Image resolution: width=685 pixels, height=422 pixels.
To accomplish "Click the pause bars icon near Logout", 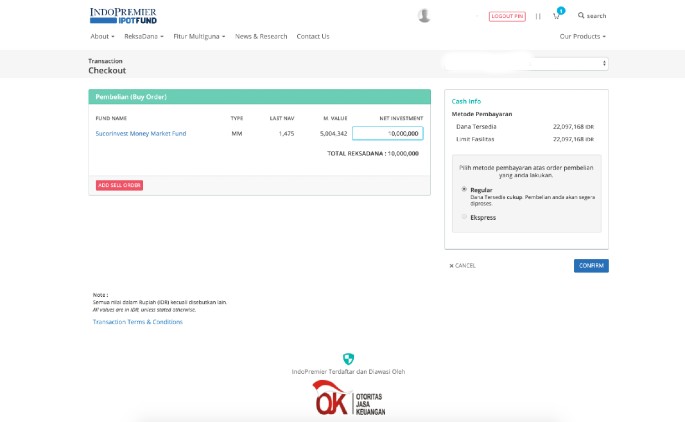I will click(538, 16).
